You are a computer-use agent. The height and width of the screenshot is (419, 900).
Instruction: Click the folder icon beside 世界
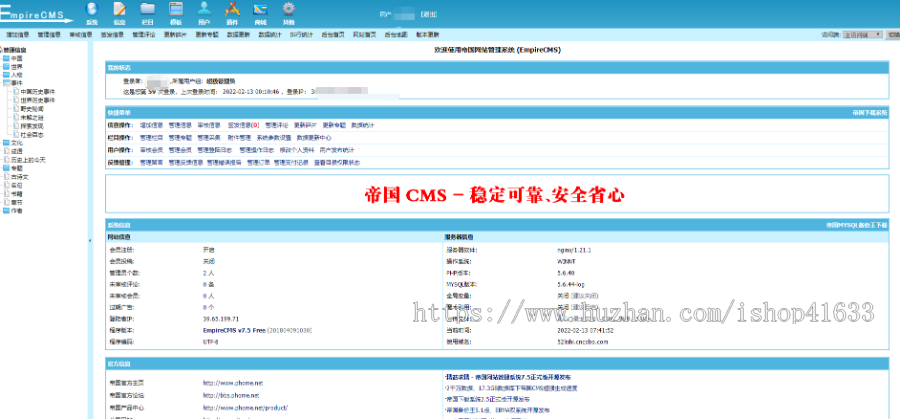pos(6,67)
